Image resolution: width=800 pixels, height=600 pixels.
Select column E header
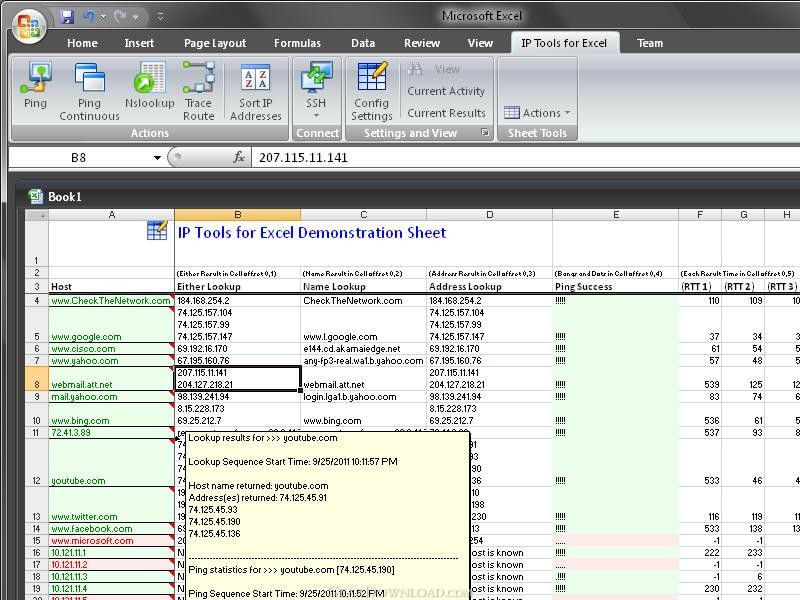tap(616, 215)
